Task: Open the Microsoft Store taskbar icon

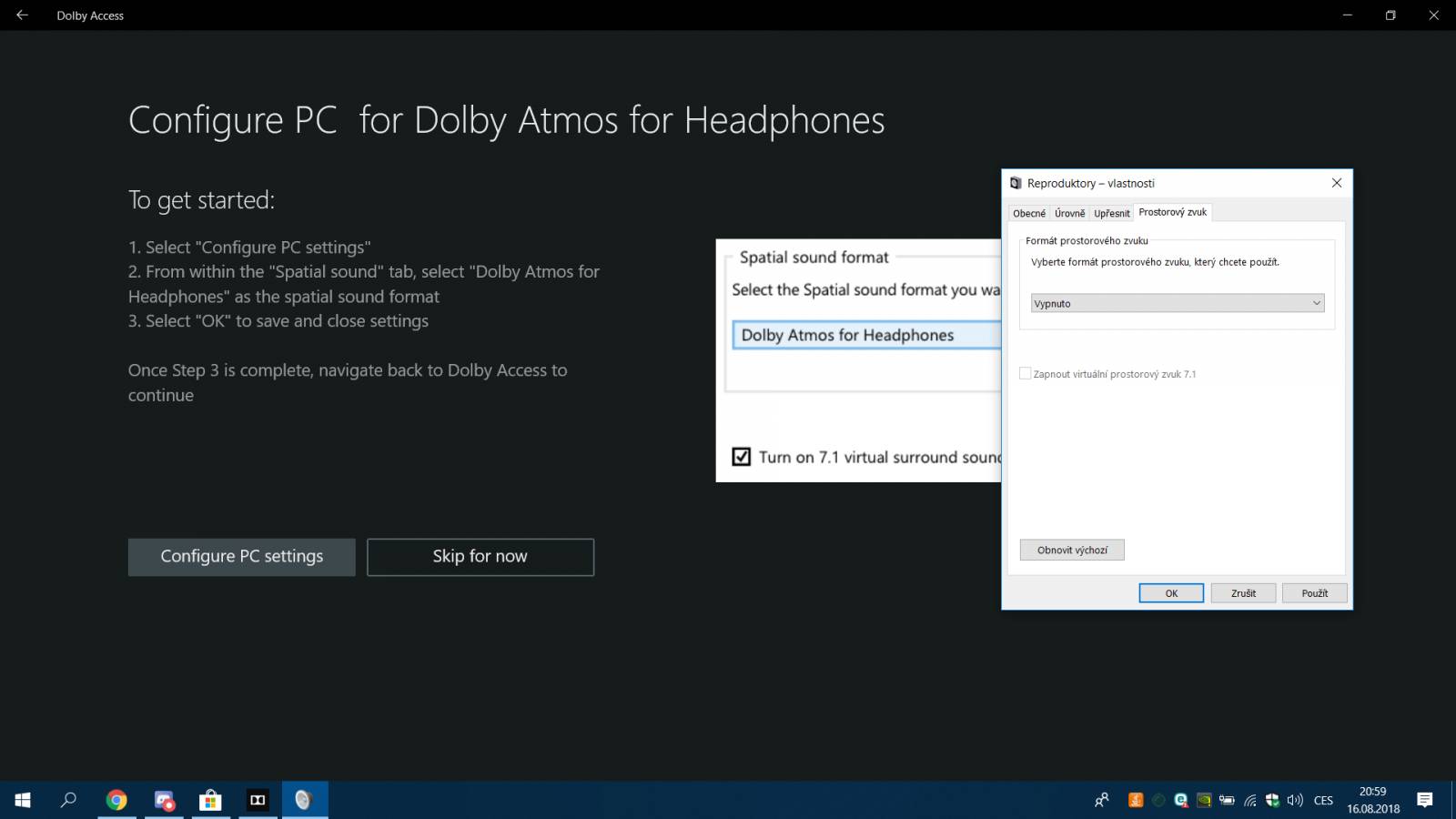Action: click(211, 800)
